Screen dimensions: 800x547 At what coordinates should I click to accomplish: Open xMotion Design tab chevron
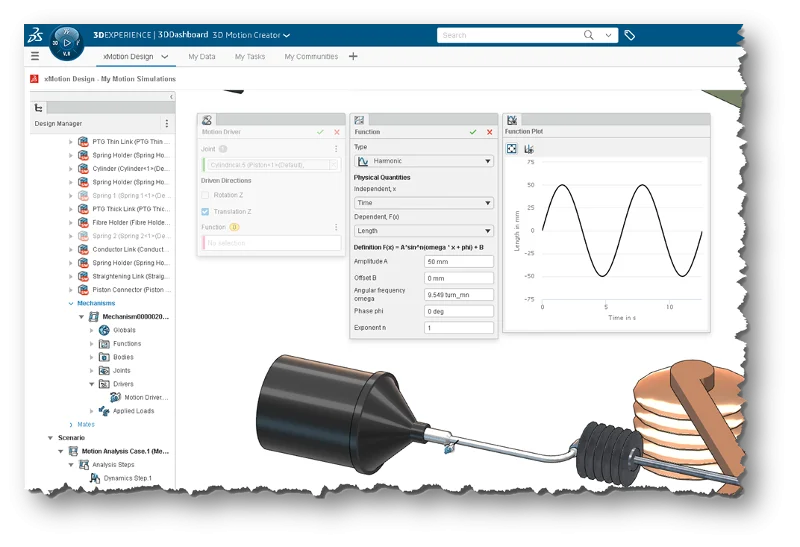[x=165, y=57]
